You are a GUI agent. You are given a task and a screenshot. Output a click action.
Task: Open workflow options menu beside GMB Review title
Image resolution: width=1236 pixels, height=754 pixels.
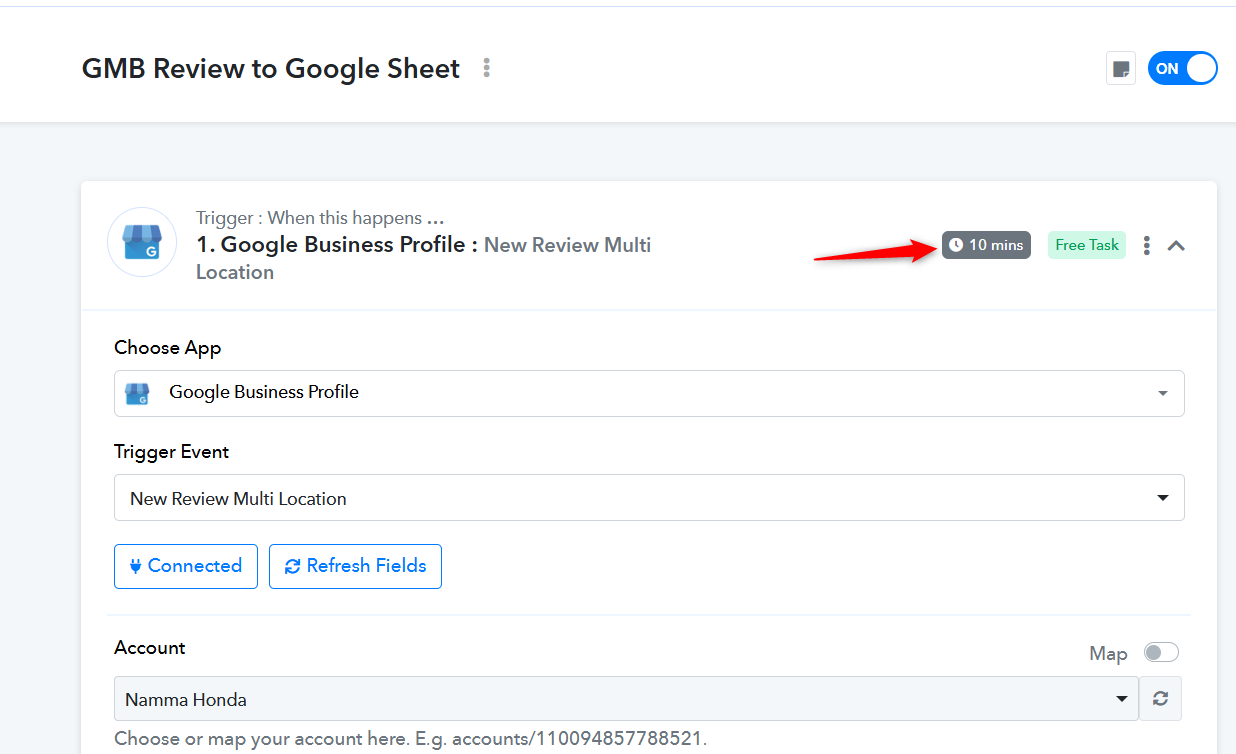487,68
